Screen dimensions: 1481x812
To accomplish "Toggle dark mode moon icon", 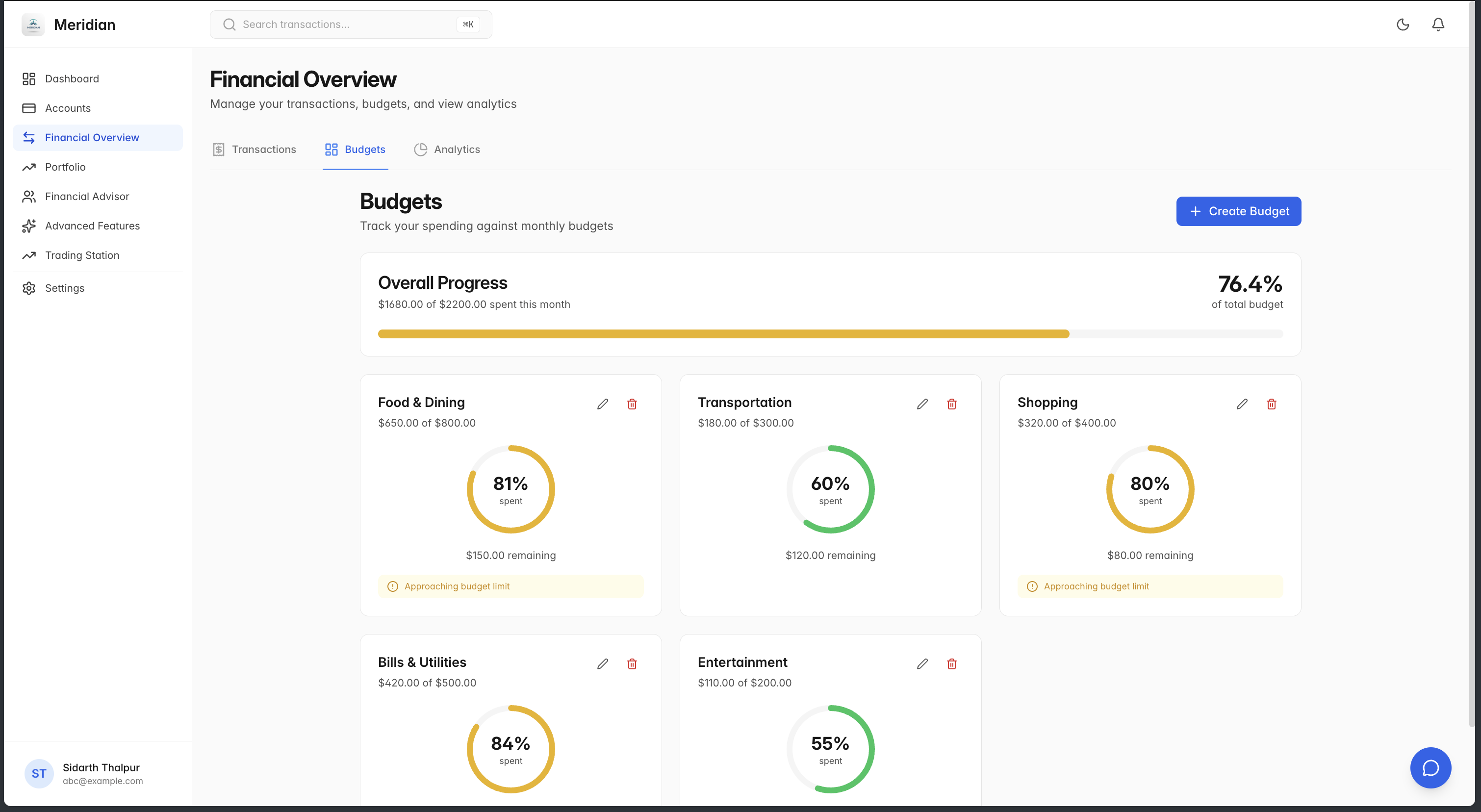I will click(x=1403, y=24).
